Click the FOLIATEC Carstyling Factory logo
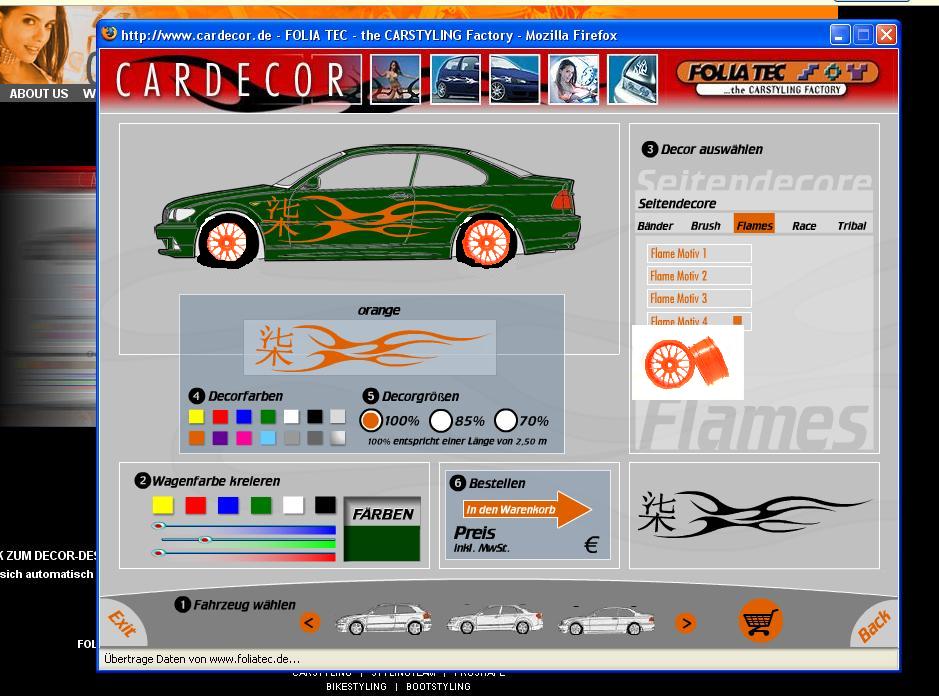Viewport: 939px width, 696px height. (x=777, y=78)
